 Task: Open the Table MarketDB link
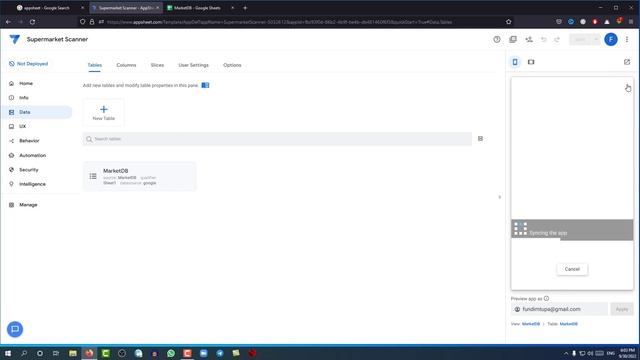(x=569, y=324)
